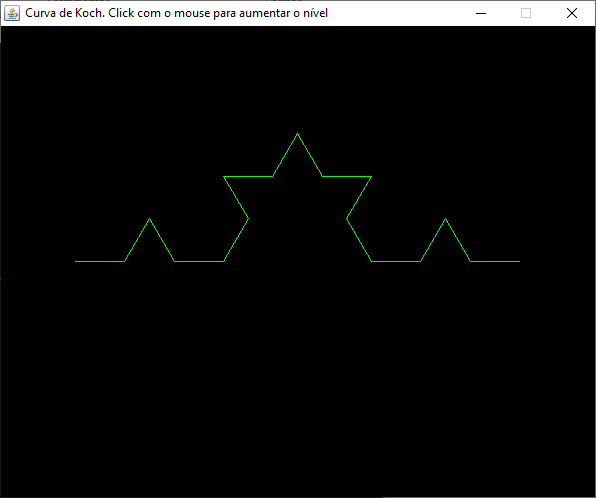Close the Curva de Koch window
596x498 pixels.
[x=572, y=13]
